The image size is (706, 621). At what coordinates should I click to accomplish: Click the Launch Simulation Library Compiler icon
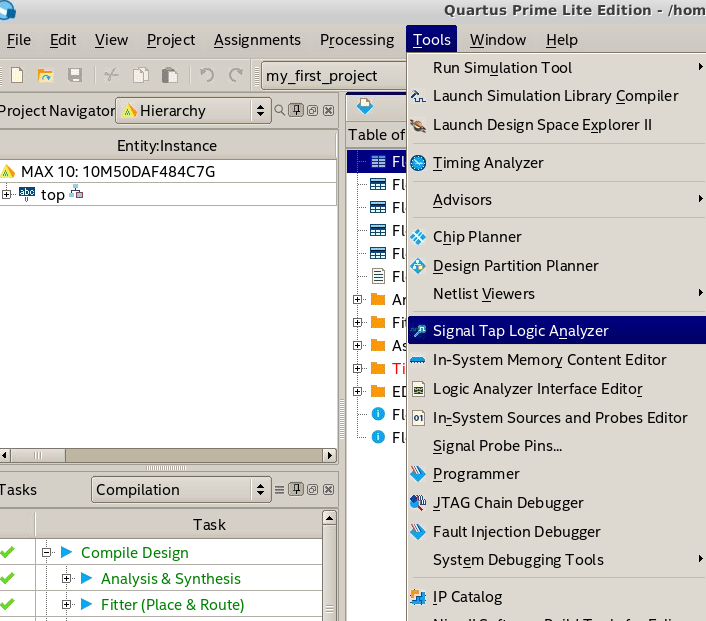(418, 96)
